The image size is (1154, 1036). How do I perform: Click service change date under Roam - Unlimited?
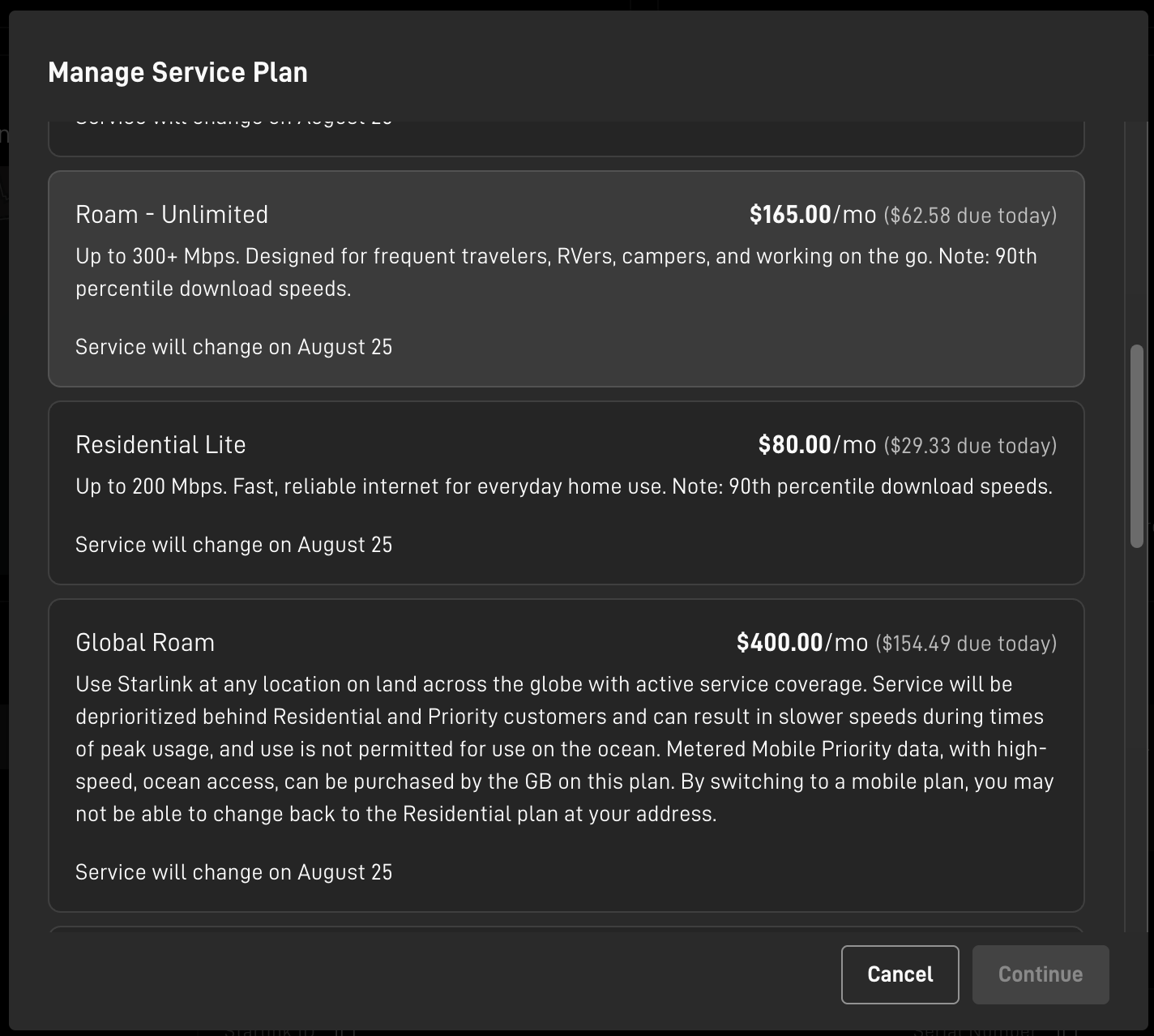(233, 347)
